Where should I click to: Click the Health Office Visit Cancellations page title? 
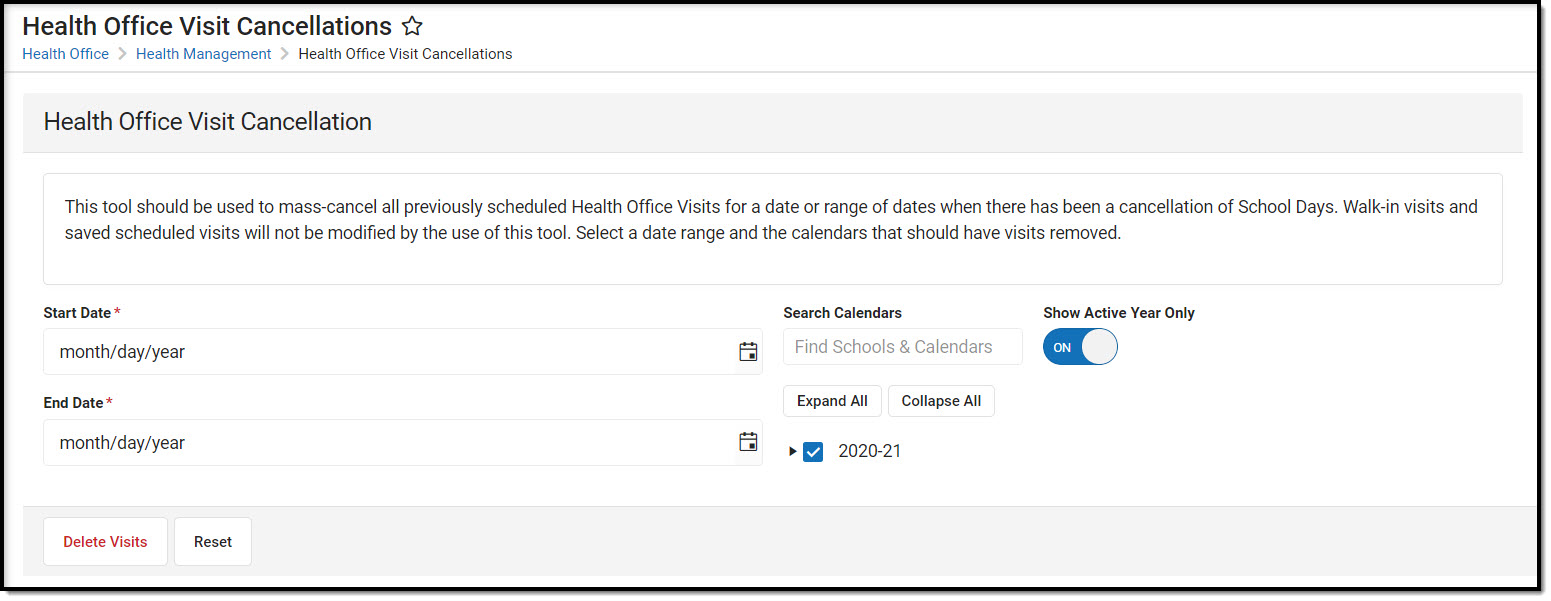point(207,26)
